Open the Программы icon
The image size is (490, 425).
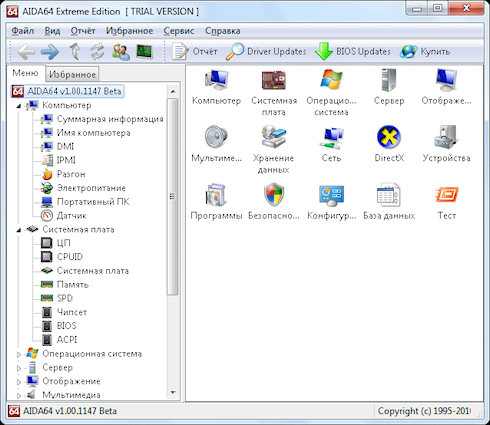[216, 202]
